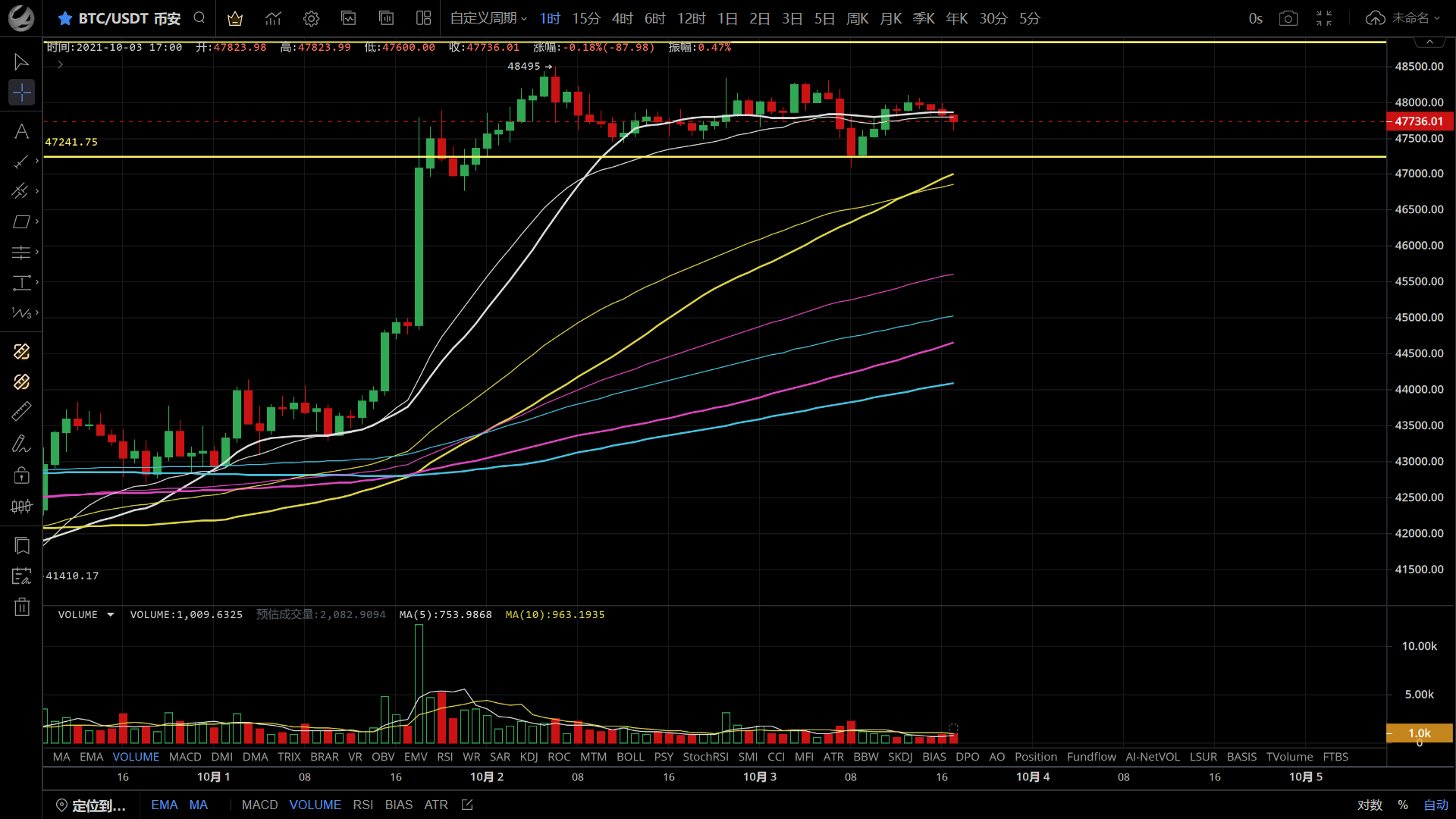Select the text annotation tool
Image resolution: width=1456 pixels, height=819 pixels.
pos(21,132)
